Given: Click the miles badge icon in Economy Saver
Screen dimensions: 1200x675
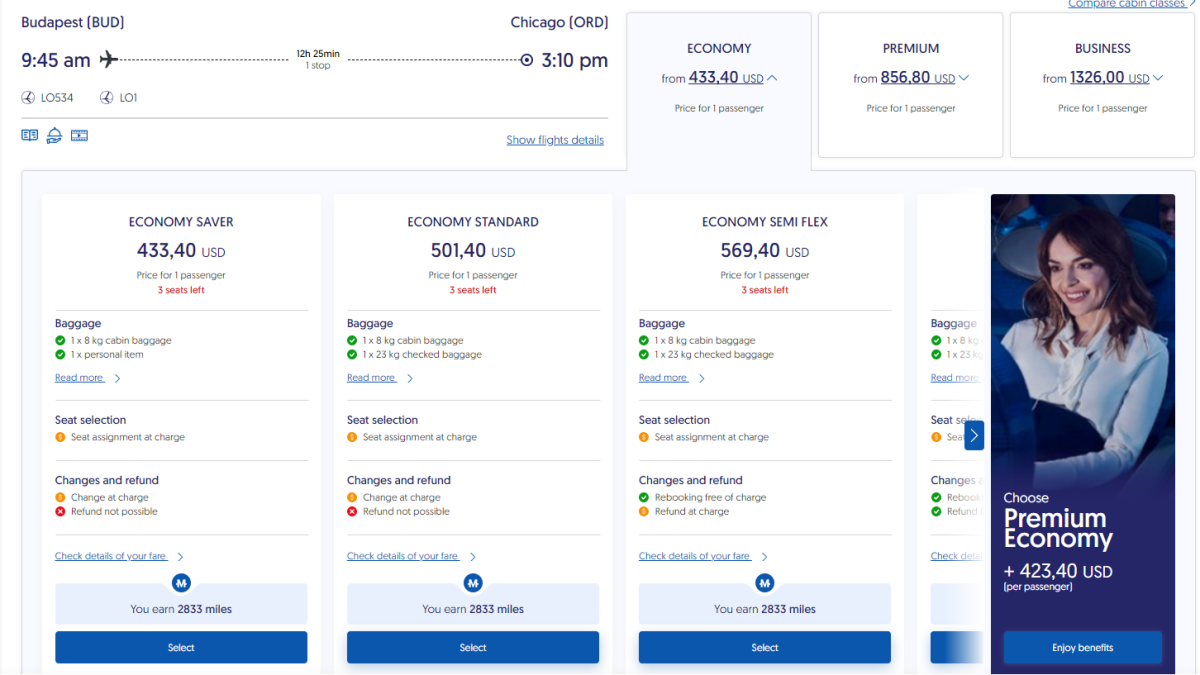Looking at the screenshot, I should (x=181, y=582).
